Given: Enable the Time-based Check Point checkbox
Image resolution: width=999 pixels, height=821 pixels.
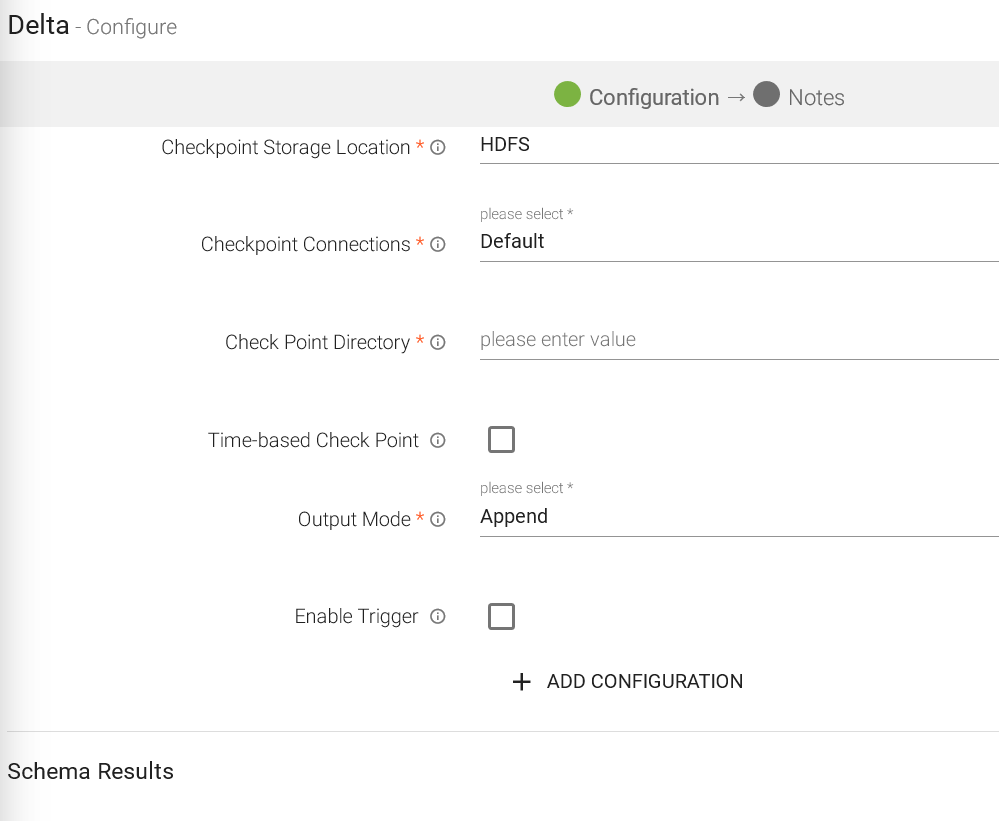Looking at the screenshot, I should pos(501,439).
